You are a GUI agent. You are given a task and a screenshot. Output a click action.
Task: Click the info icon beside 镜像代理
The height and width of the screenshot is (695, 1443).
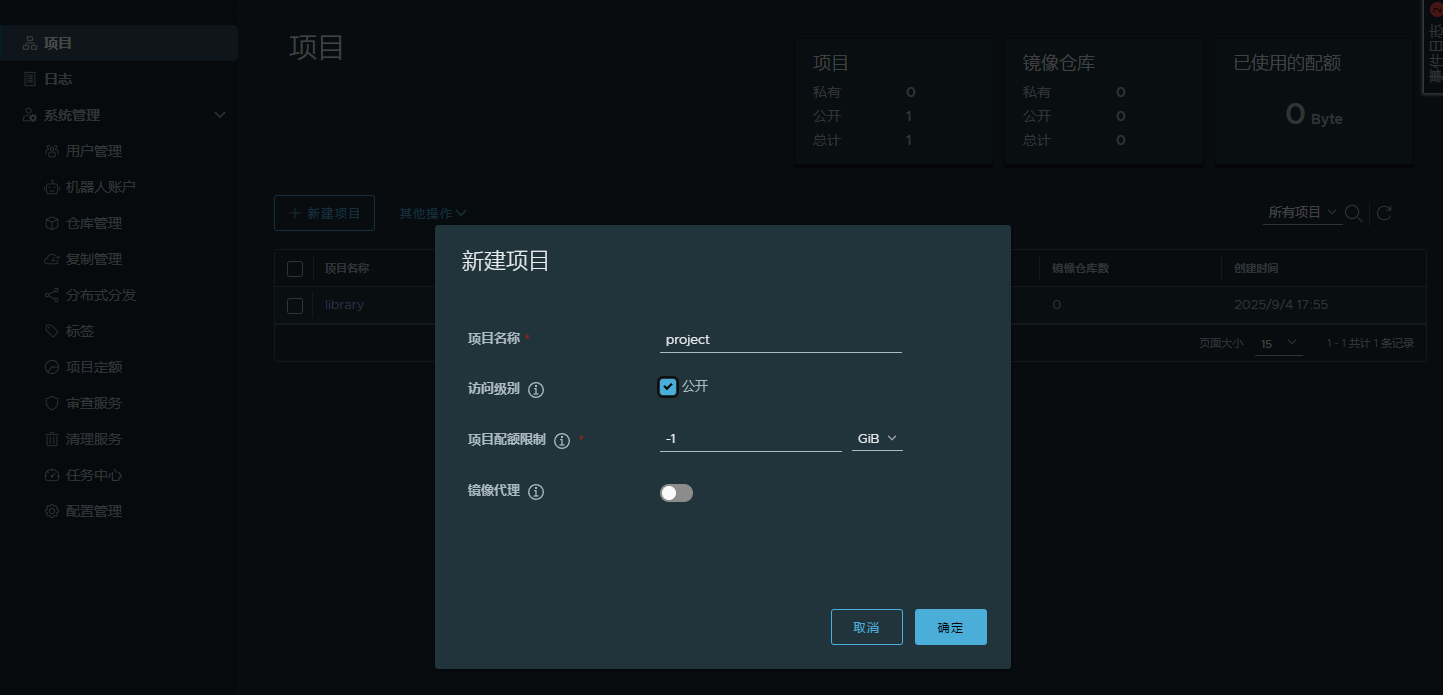pos(536,492)
